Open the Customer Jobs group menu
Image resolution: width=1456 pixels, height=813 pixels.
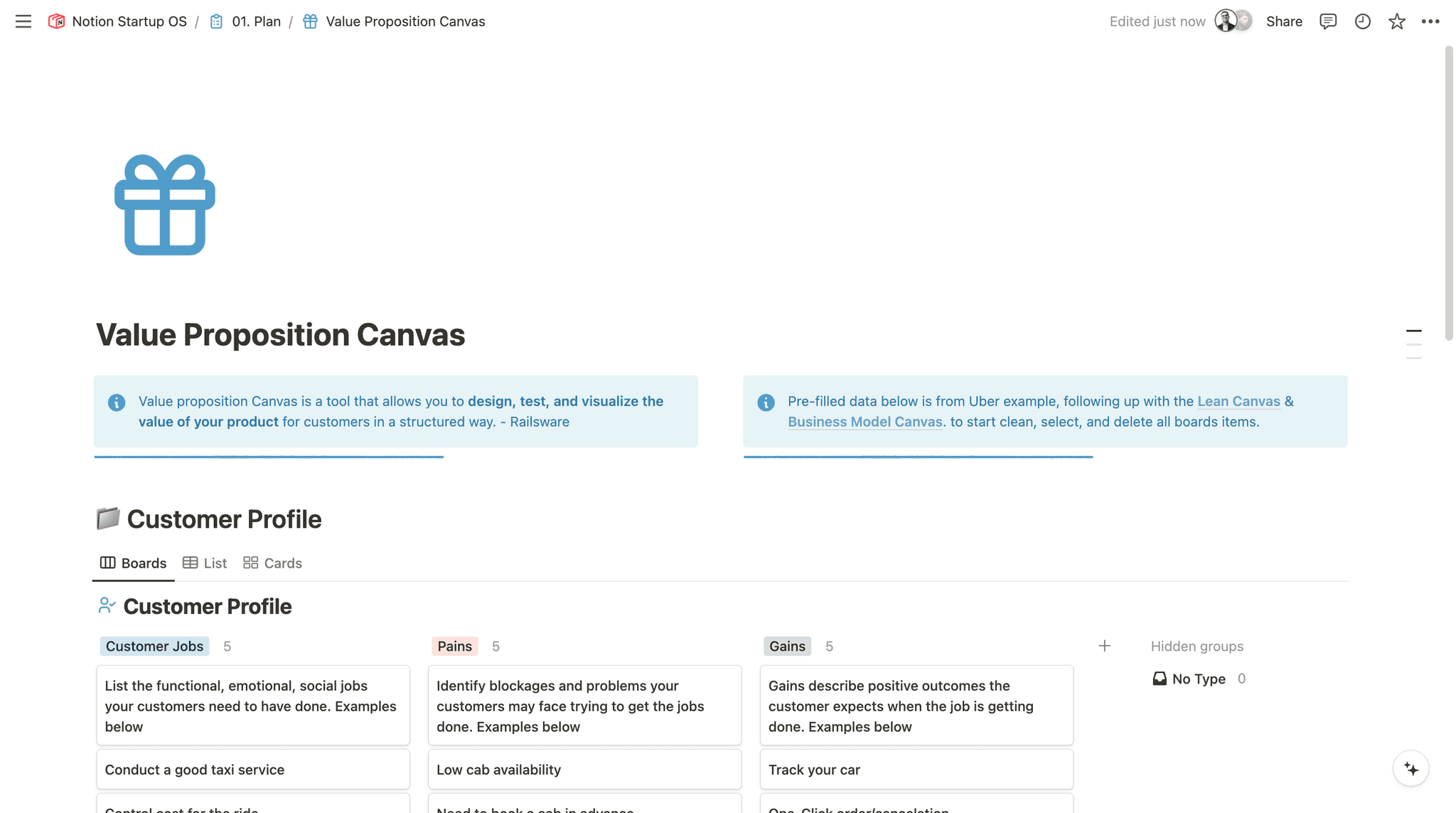click(x=154, y=646)
